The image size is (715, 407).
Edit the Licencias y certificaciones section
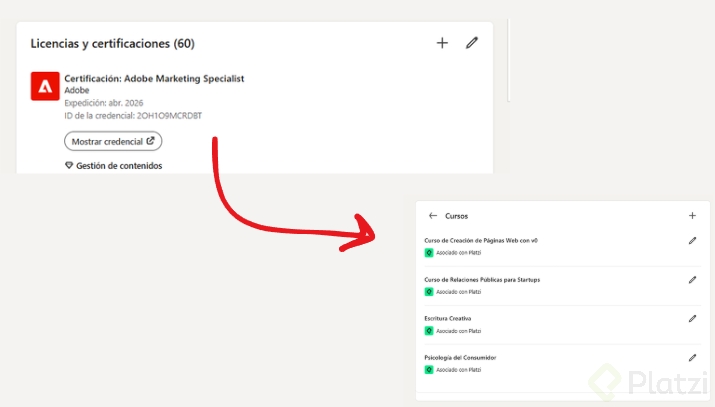pos(472,43)
